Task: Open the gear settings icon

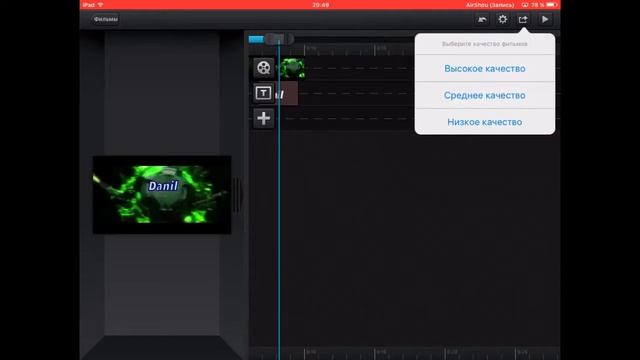Action: [x=502, y=19]
